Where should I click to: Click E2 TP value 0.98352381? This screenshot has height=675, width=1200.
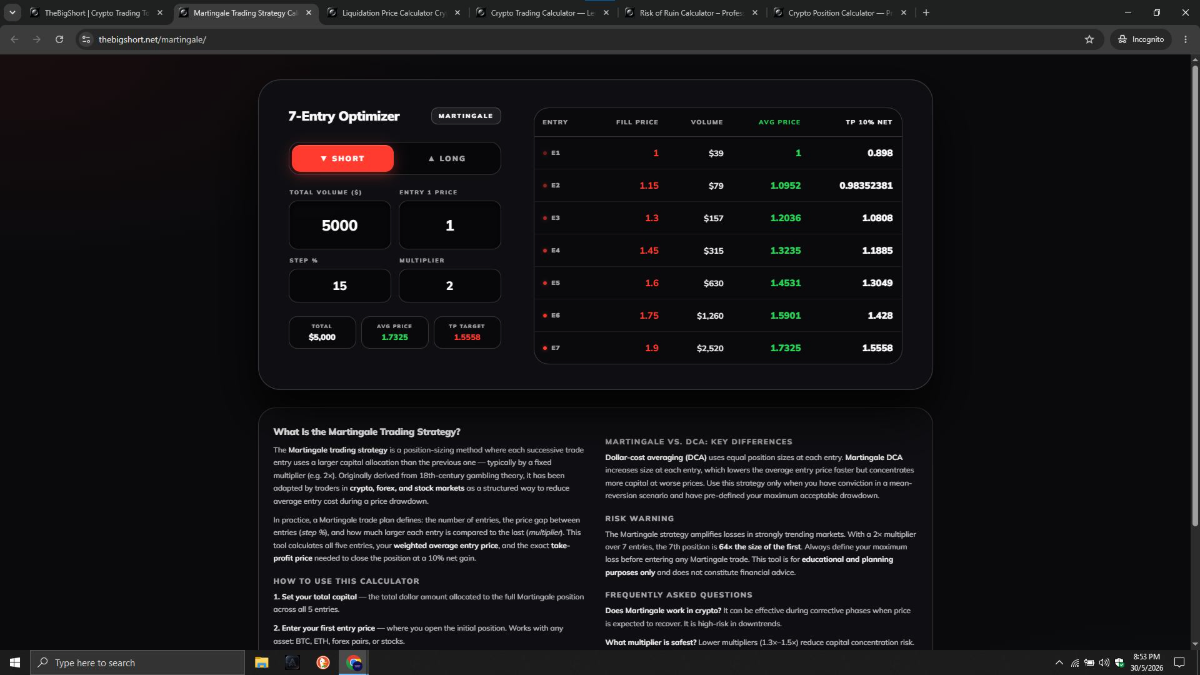(866, 185)
